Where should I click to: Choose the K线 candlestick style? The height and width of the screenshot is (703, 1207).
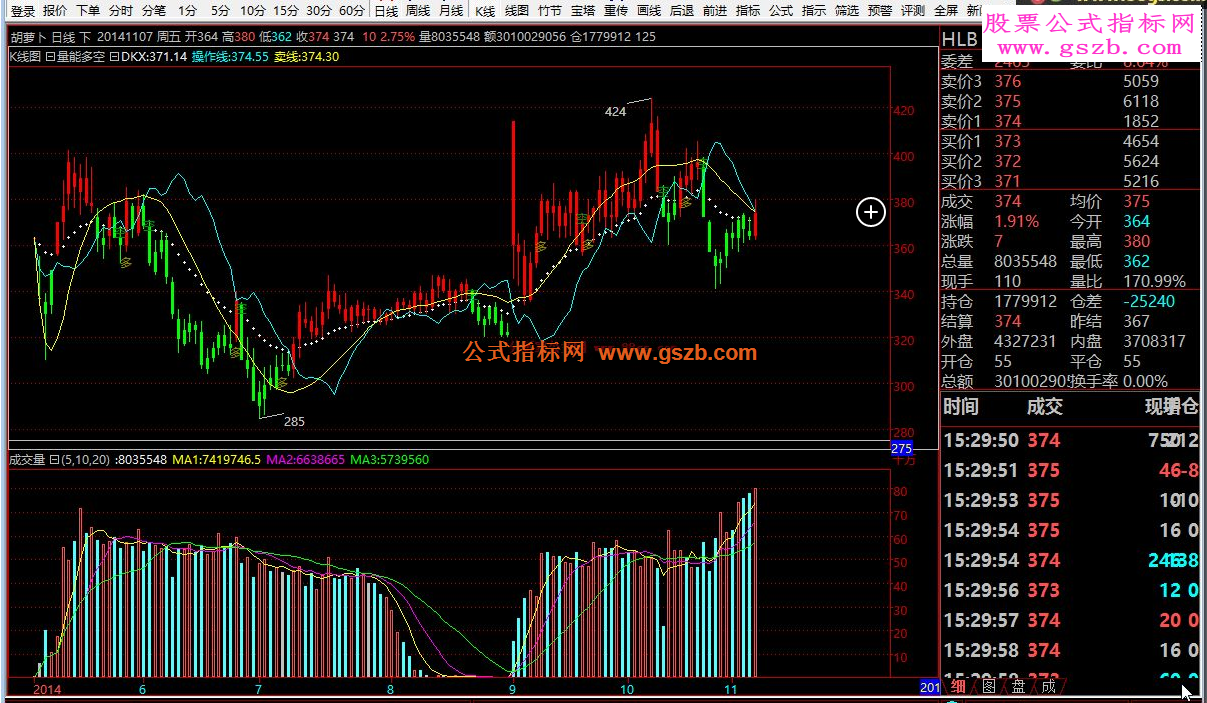point(485,11)
